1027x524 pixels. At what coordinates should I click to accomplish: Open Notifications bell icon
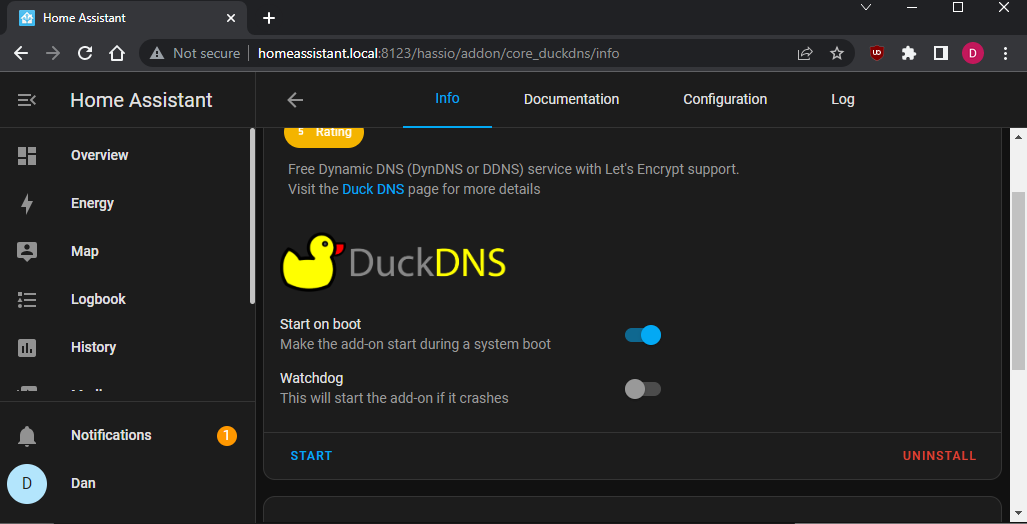(x=27, y=436)
